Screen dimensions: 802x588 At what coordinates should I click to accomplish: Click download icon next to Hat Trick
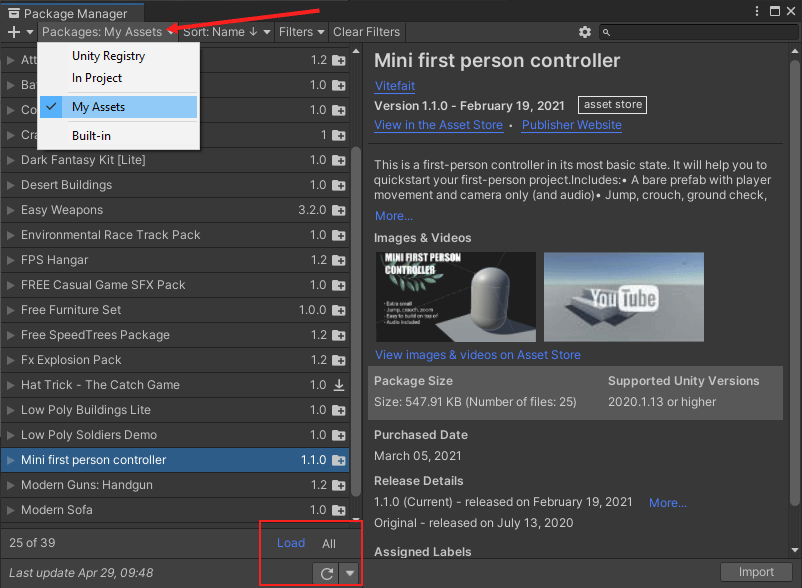339,385
